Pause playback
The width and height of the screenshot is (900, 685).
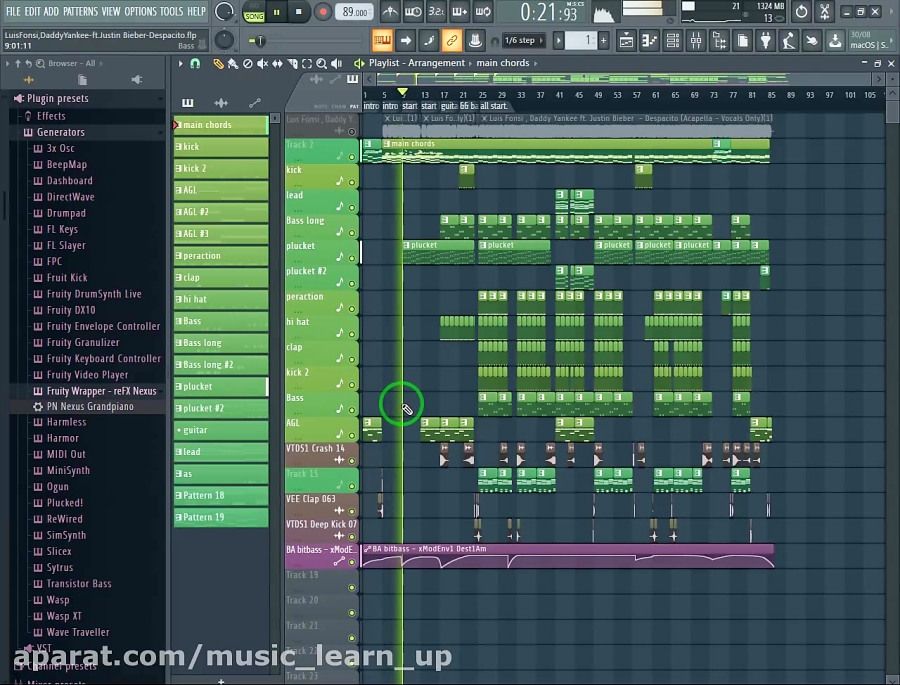[277, 12]
